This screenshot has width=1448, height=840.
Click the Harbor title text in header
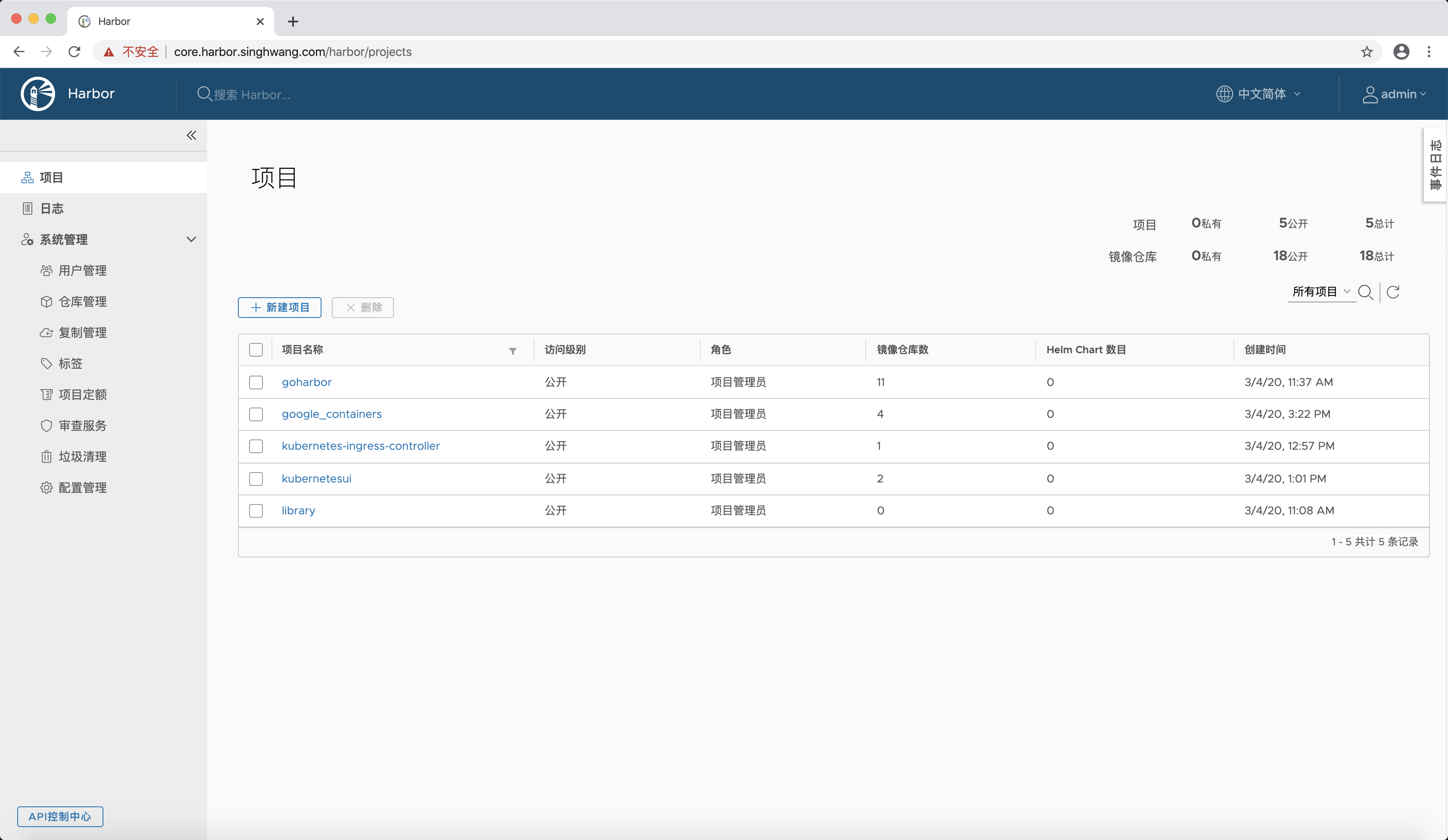[x=91, y=93]
